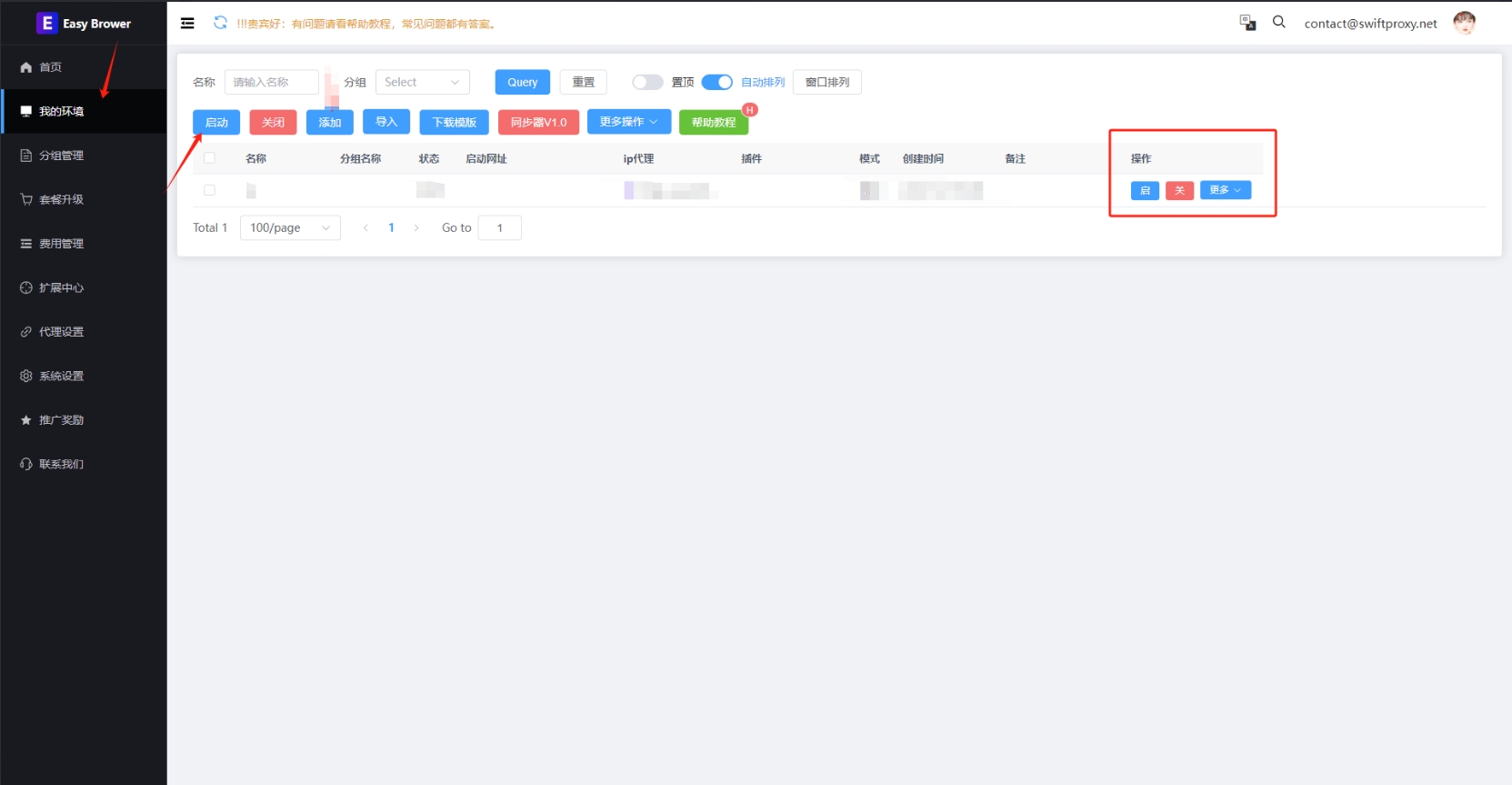1512x785 pixels.
Task: Click the green 帮助教程 button
Action: (713, 122)
